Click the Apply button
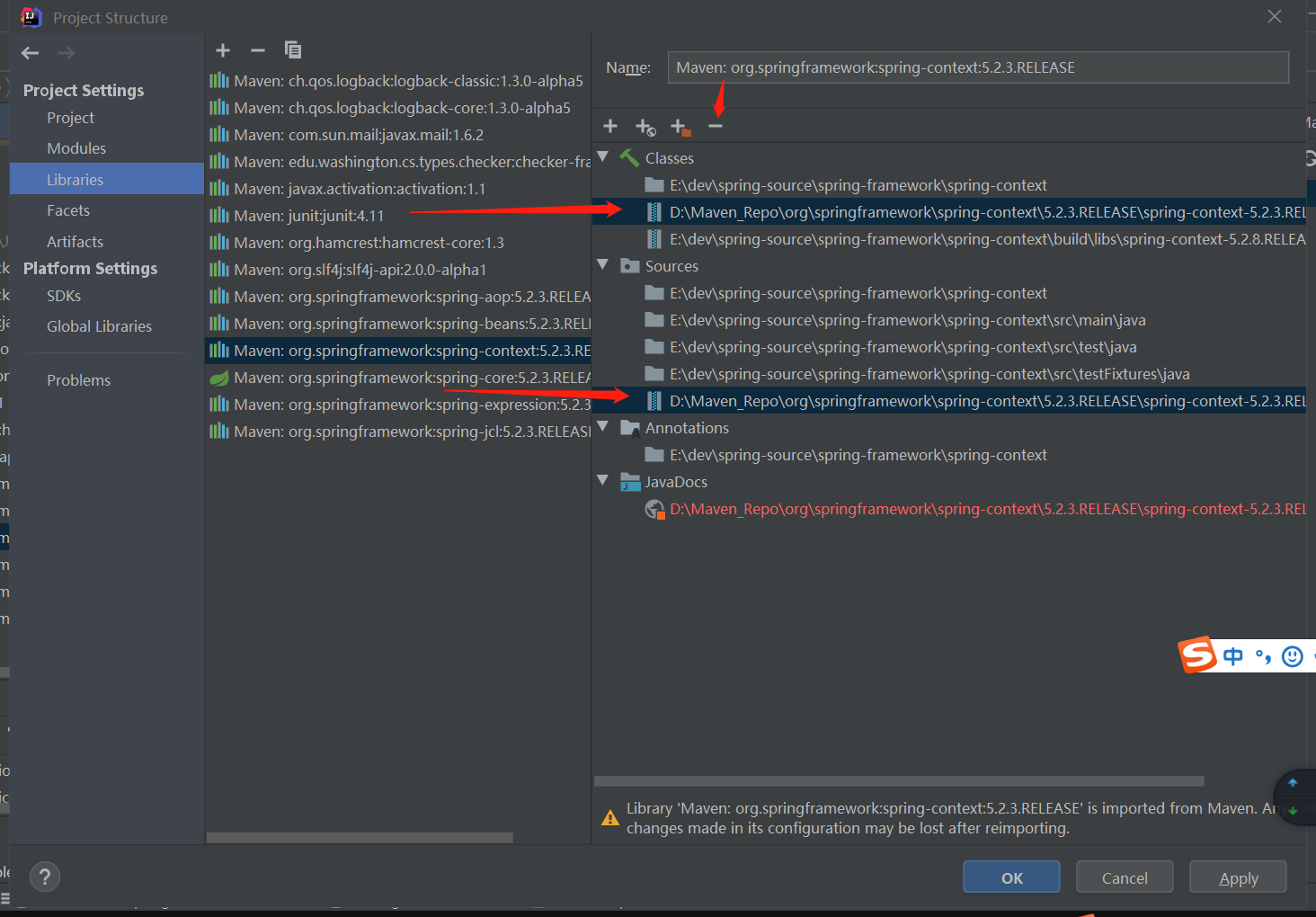This screenshot has height=917, width=1316. pyautogui.click(x=1238, y=877)
